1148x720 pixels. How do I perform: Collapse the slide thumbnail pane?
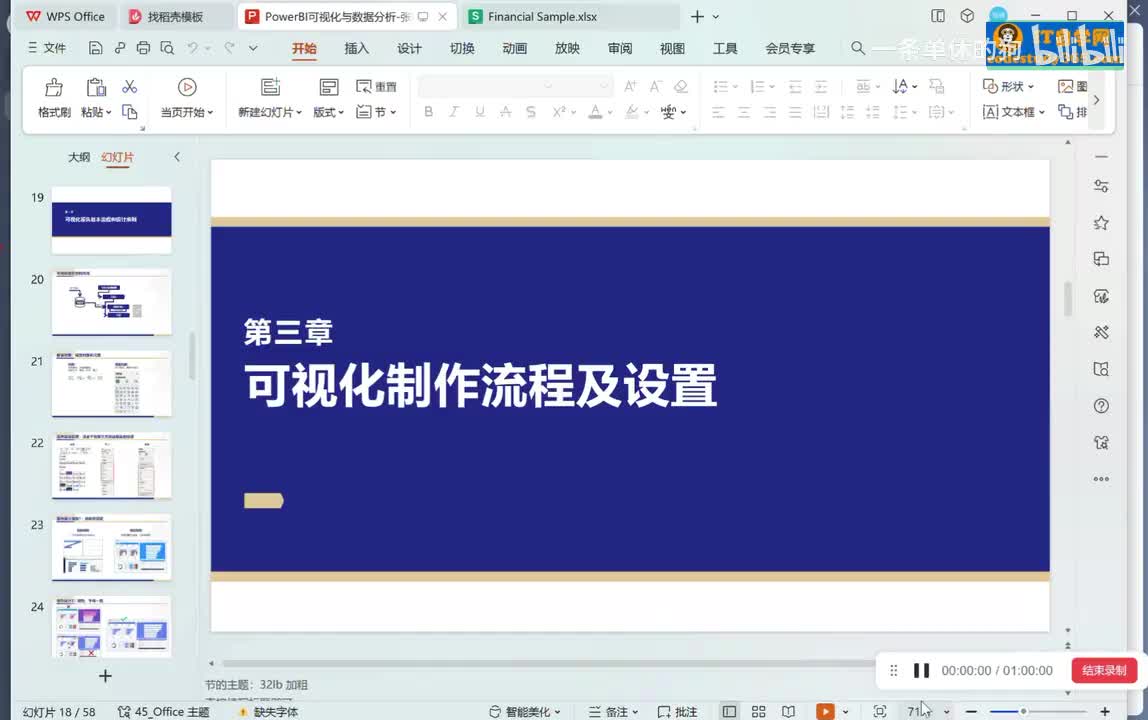coord(177,157)
